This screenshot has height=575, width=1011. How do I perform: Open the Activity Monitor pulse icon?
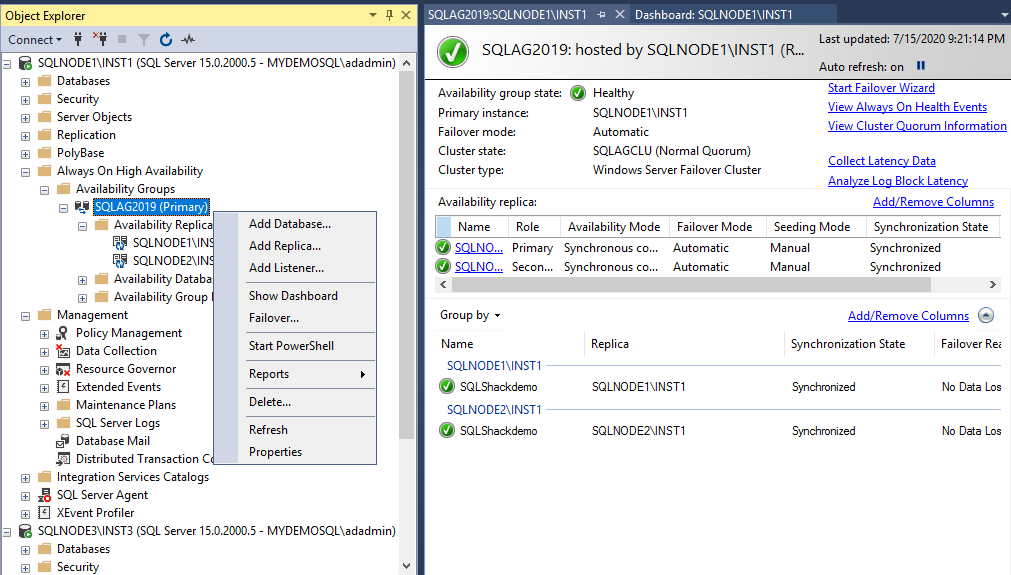188,39
